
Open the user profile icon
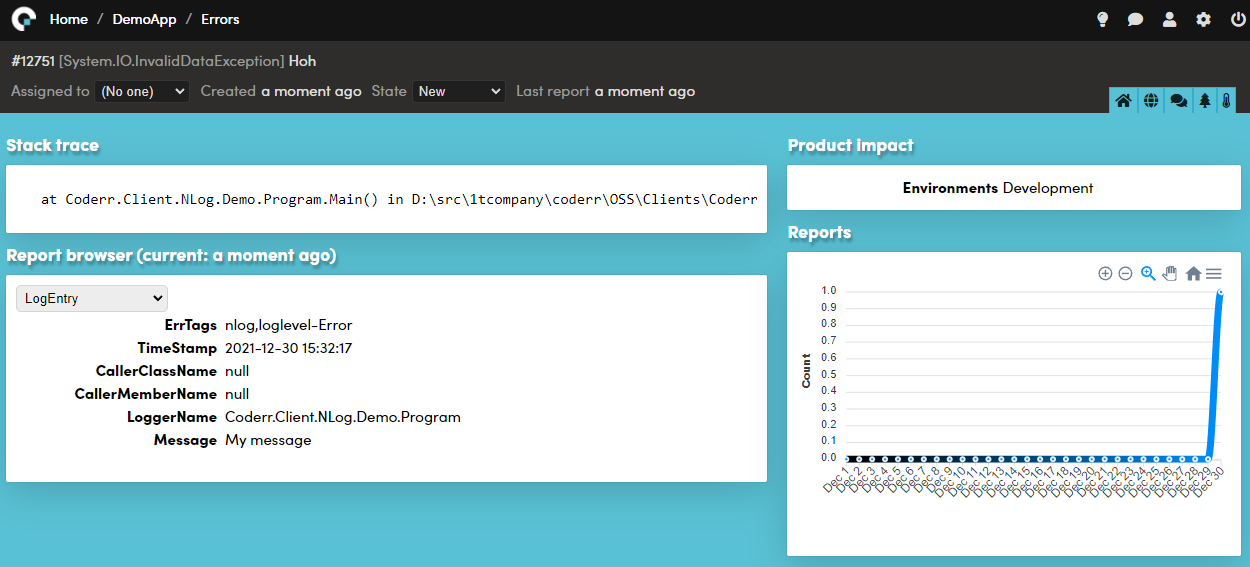pos(1169,19)
